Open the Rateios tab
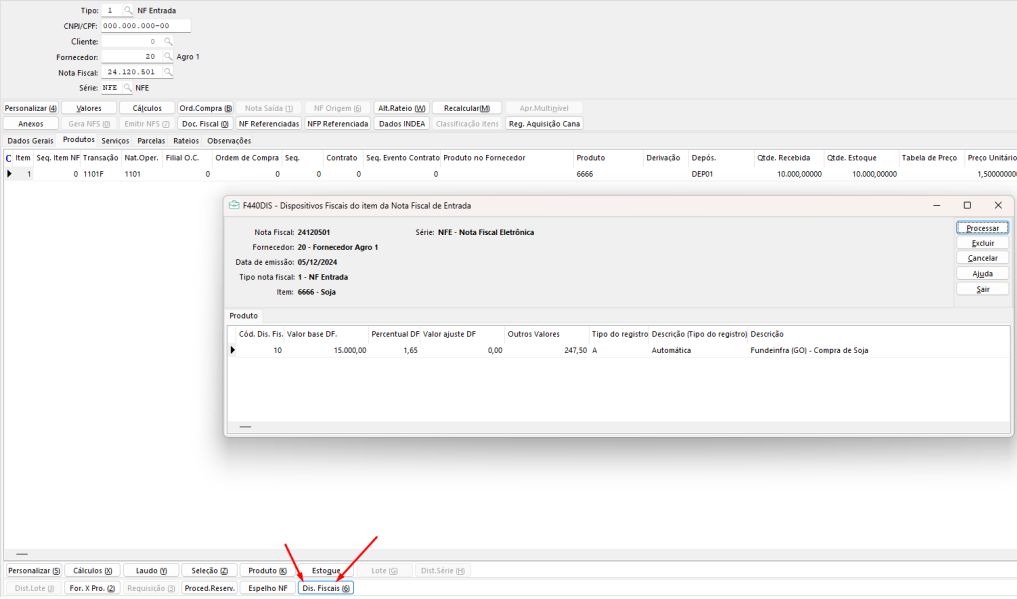This screenshot has height=599, width=1017. coord(186,141)
